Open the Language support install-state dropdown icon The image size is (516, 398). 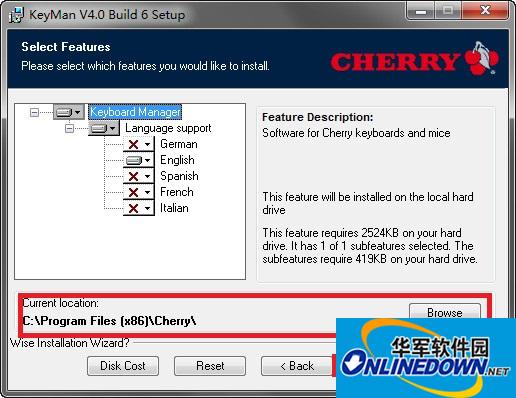pyautogui.click(x=104, y=128)
